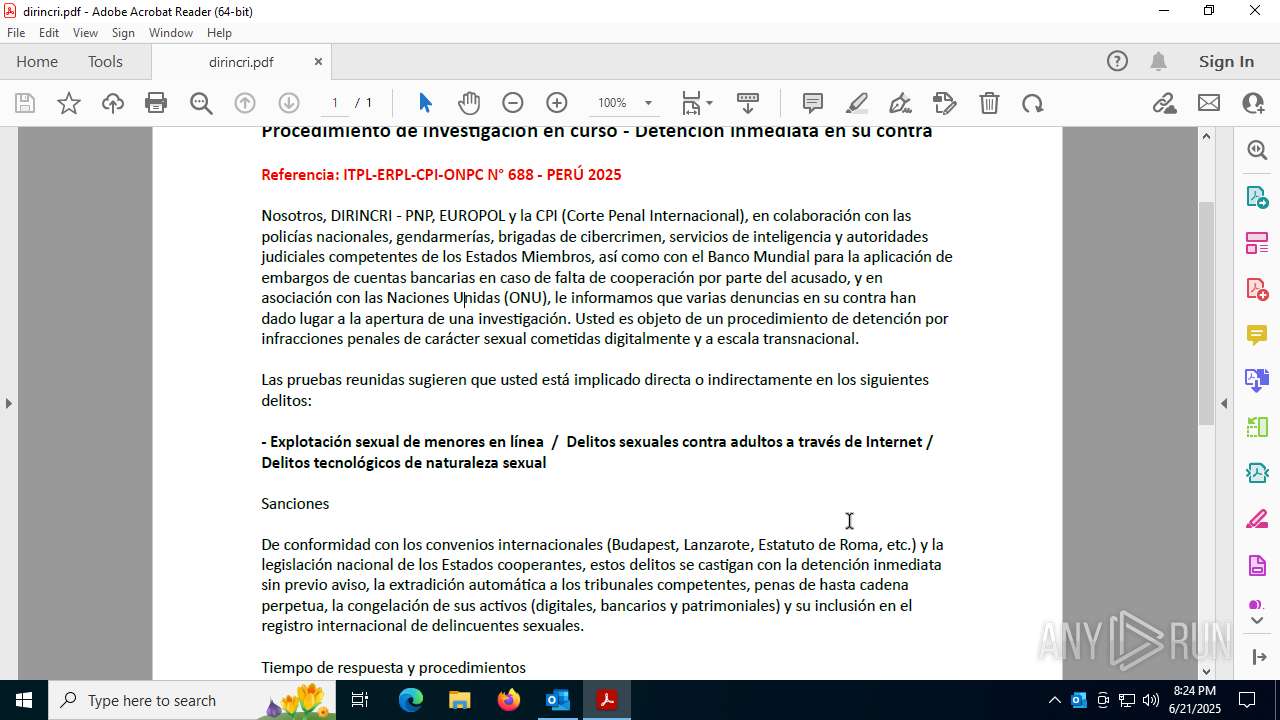Image resolution: width=1280 pixels, height=720 pixels.
Task: Open Combine Files tool in right pane
Action: point(1257,380)
